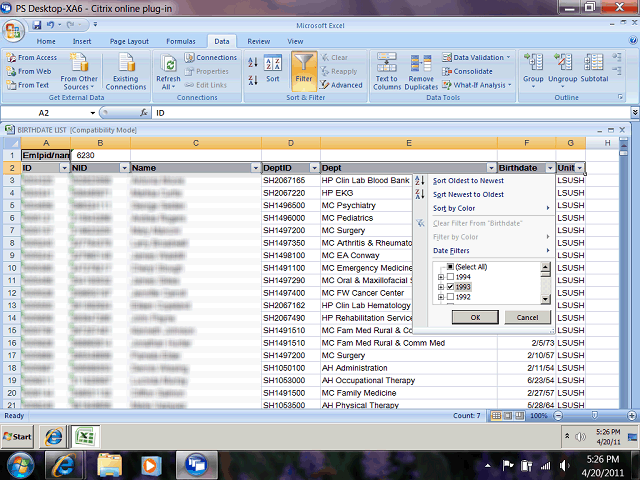Open the Dept column filter dropdown
This screenshot has width=640, height=480.
point(490,168)
